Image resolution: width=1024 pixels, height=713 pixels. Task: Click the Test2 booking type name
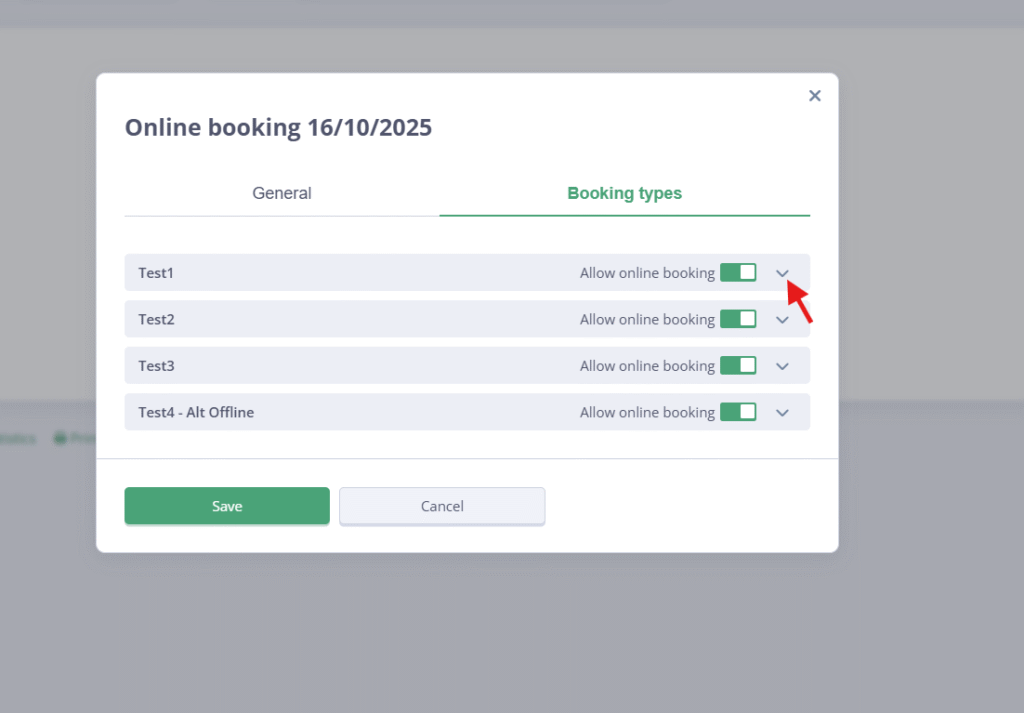[156, 320]
